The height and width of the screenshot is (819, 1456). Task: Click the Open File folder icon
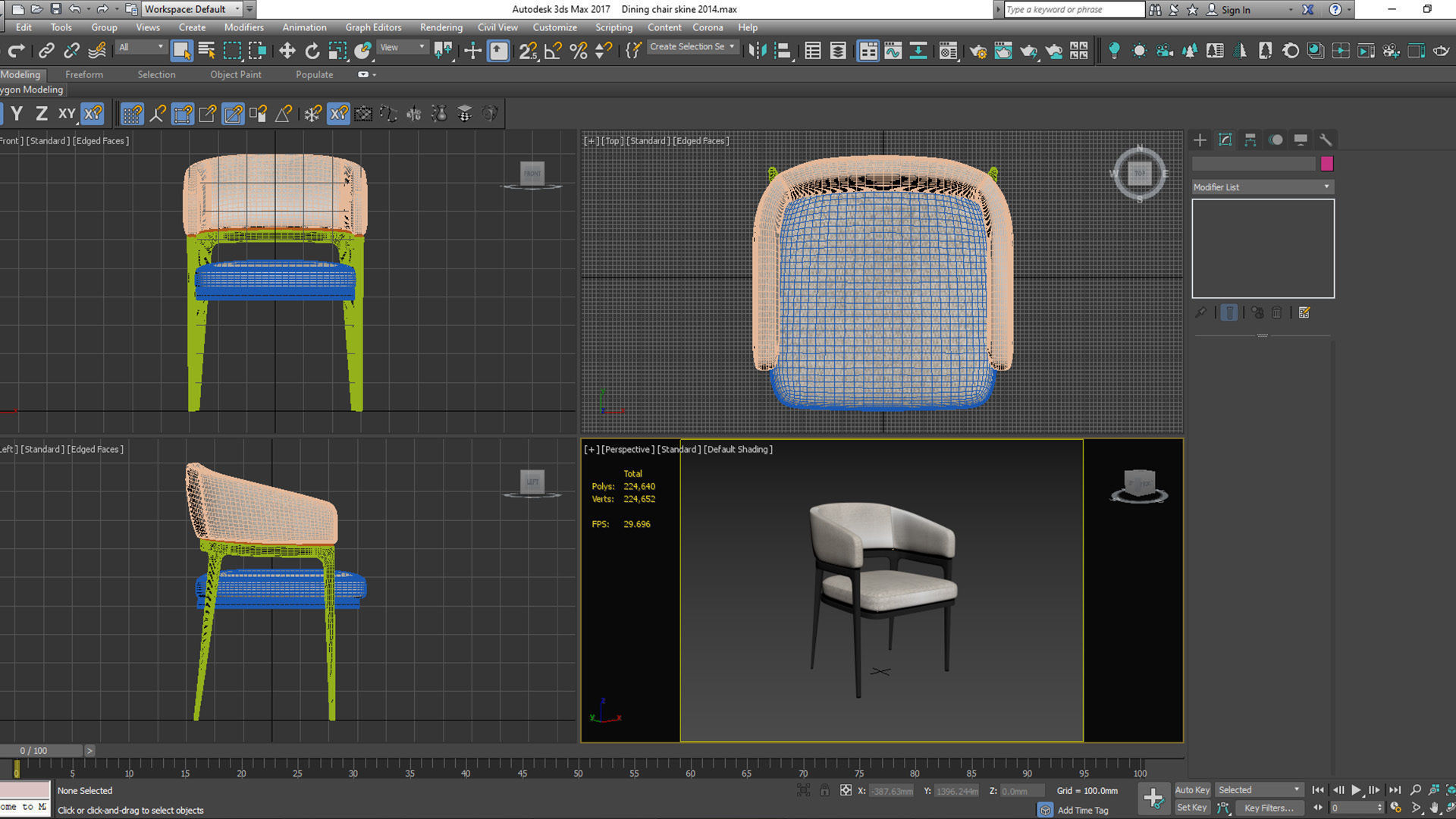click(36, 9)
